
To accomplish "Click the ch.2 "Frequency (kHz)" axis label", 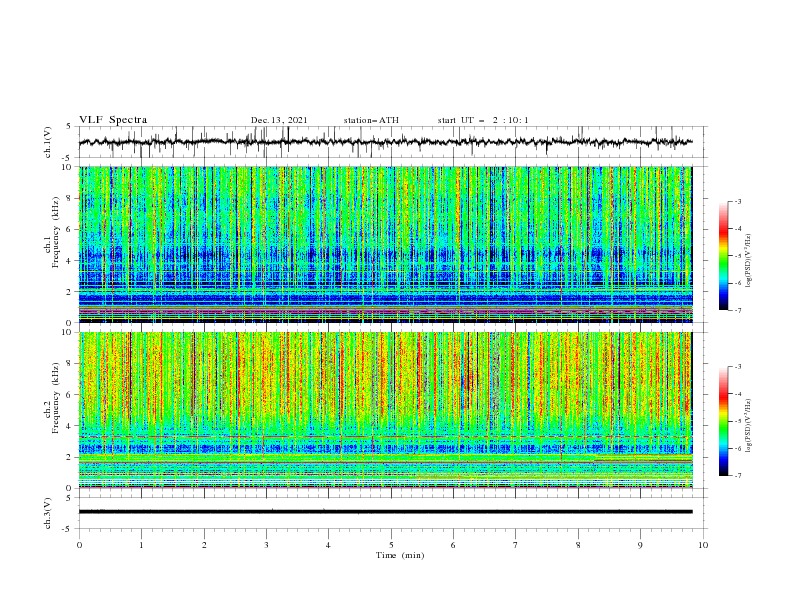I will pos(56,398).
